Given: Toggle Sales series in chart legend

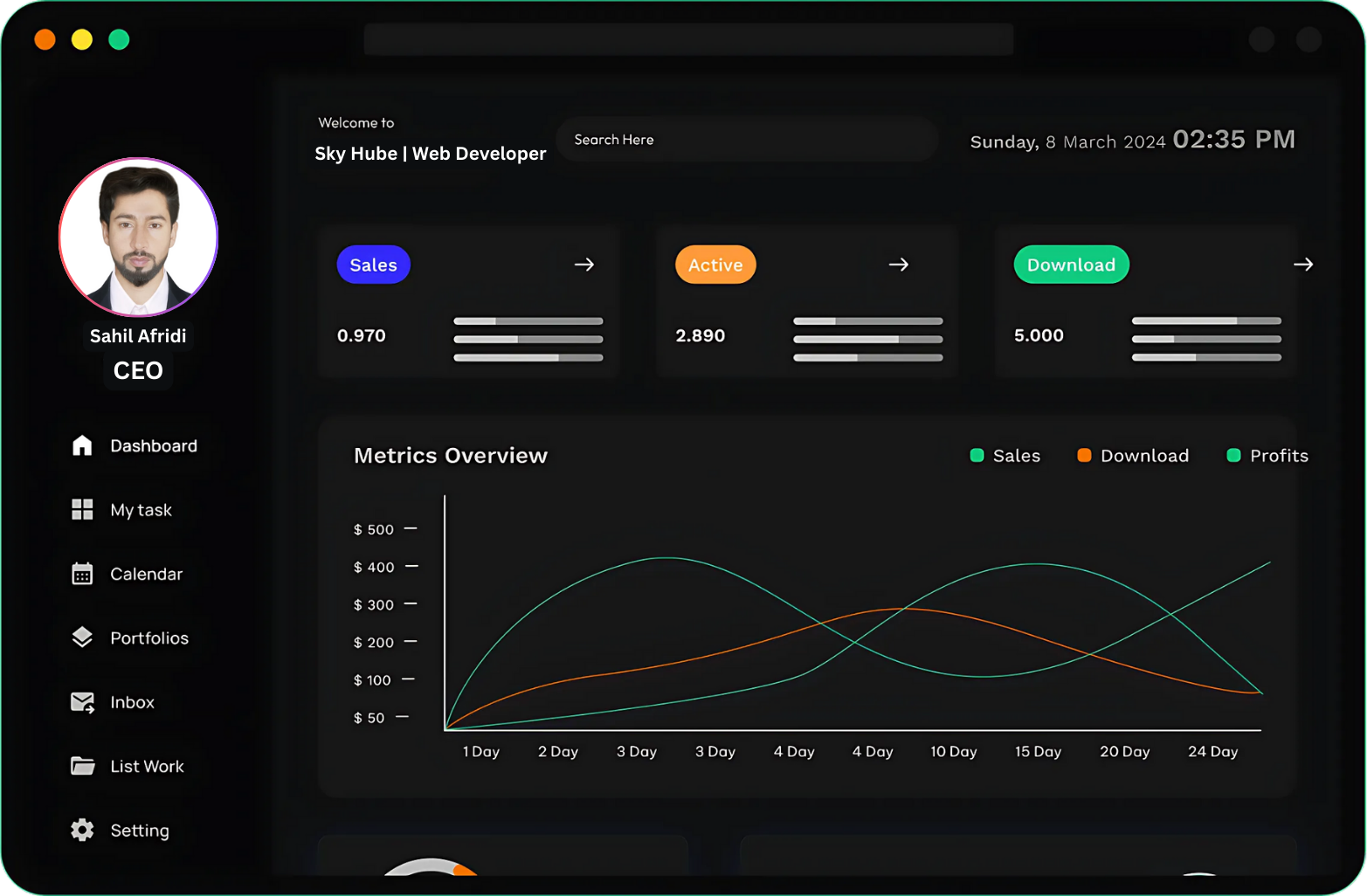Looking at the screenshot, I should (1005, 456).
